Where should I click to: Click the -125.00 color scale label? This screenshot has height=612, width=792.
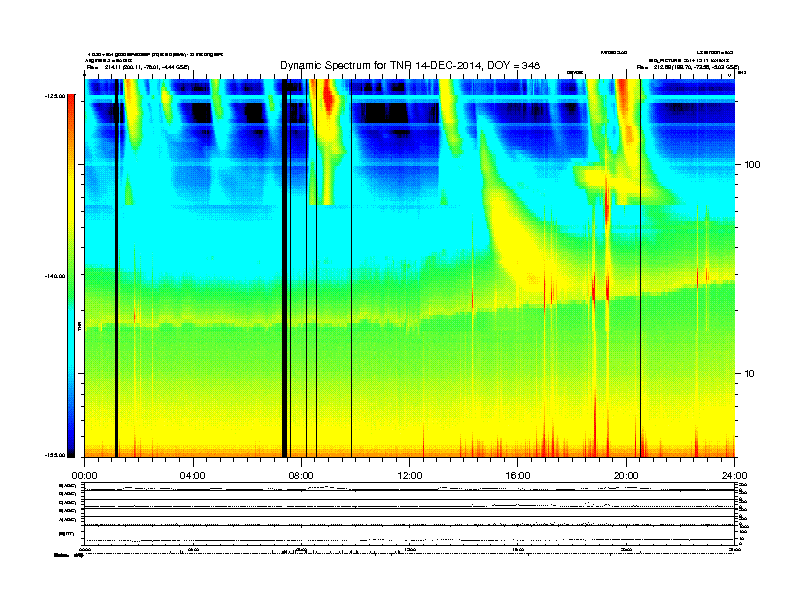click(x=55, y=96)
